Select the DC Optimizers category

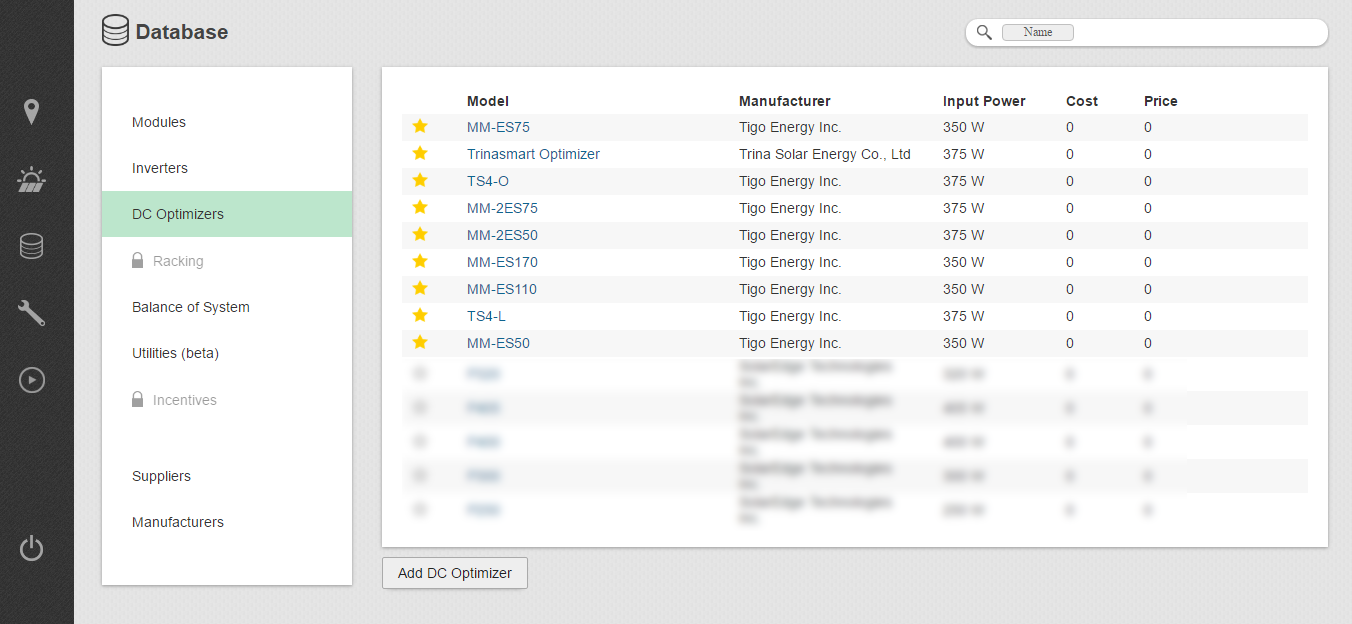(227, 214)
